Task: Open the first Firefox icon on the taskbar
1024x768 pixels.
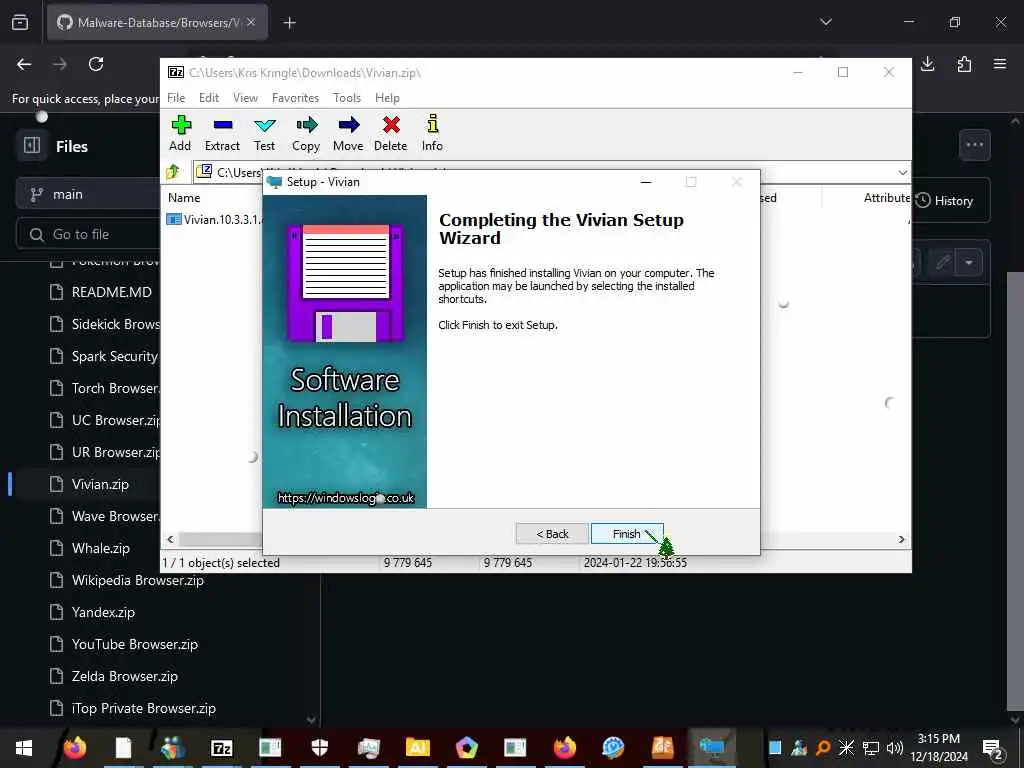Action: (x=74, y=747)
